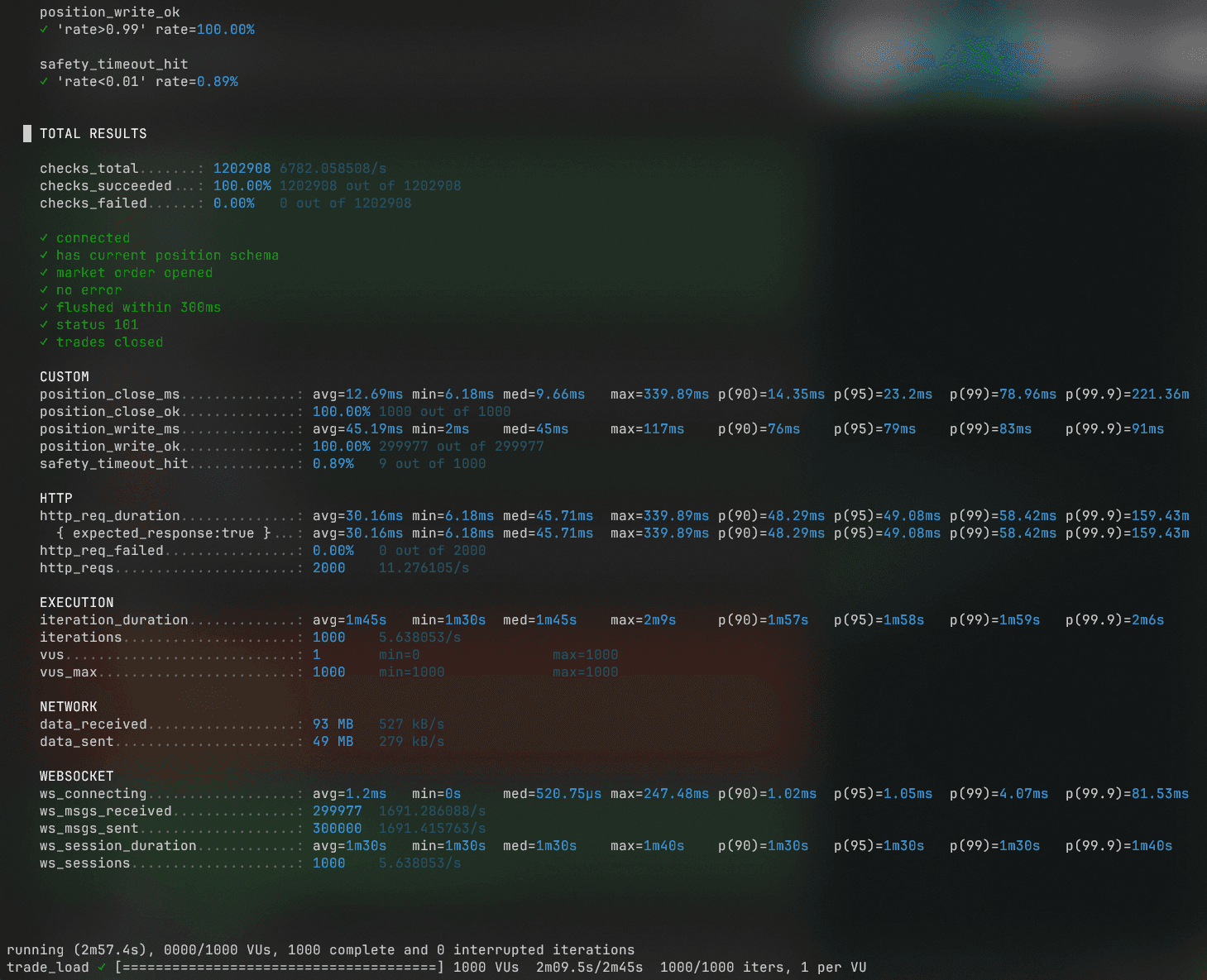This screenshot has height=980, width=1207.
Task: Click the data_received value 93 MB
Action: [333, 724]
